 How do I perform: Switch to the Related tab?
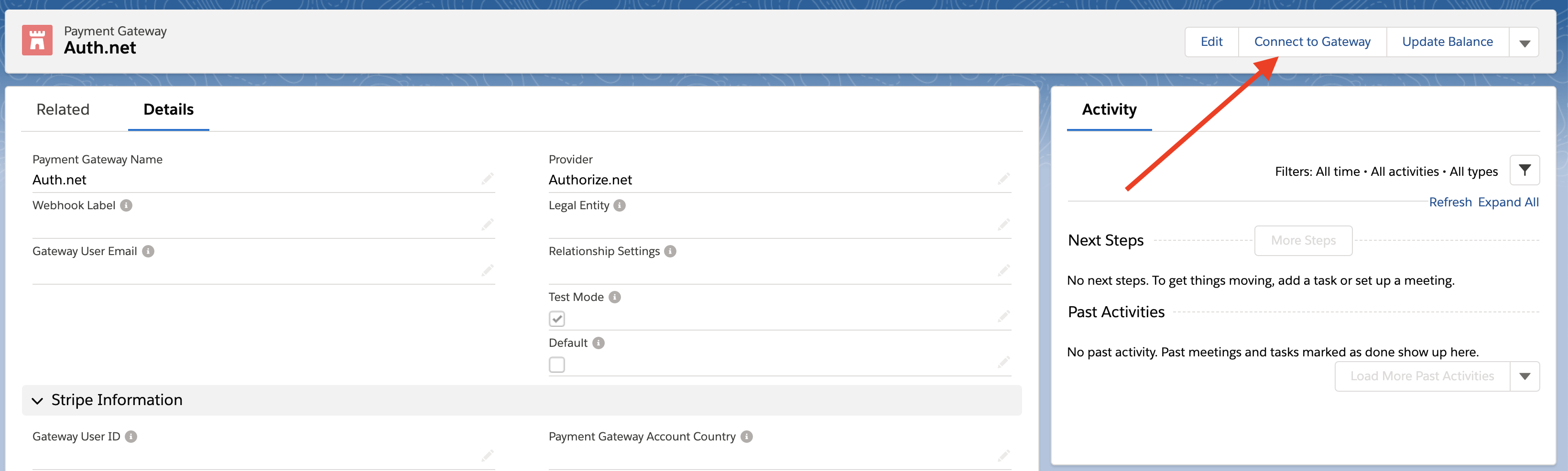click(63, 109)
